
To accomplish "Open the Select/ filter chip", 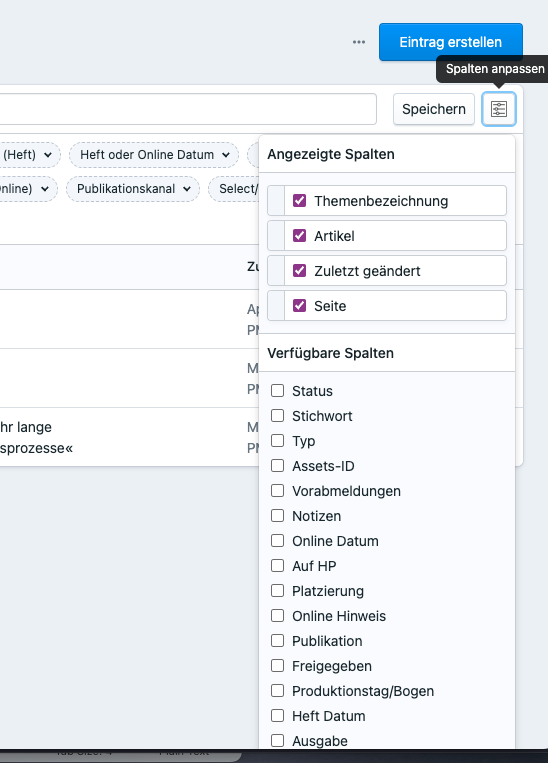I will [234, 189].
